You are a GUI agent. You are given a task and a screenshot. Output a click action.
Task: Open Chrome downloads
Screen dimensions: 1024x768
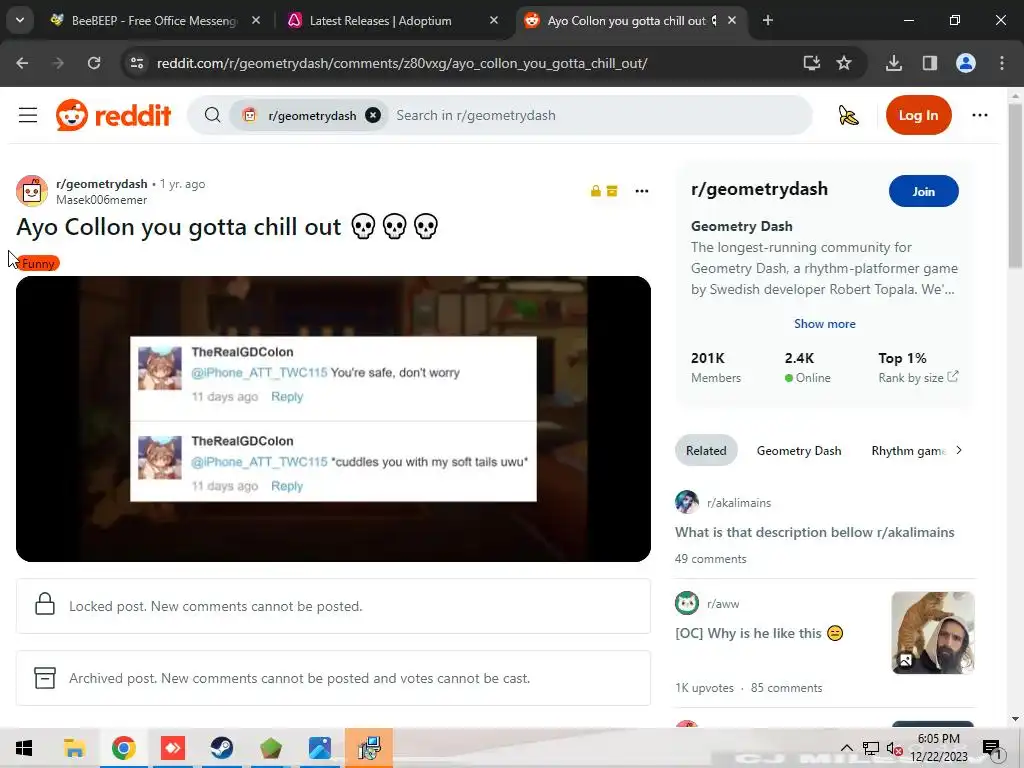[894, 63]
